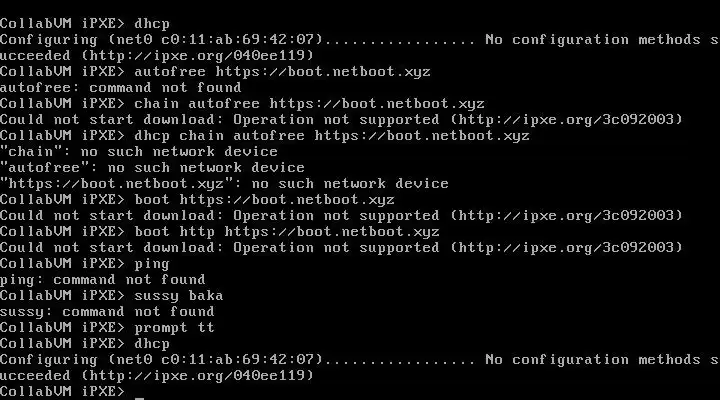Image resolution: width=720 pixels, height=400 pixels.
Task: Click the '"autofree": no such network device' line
Action: point(151,167)
